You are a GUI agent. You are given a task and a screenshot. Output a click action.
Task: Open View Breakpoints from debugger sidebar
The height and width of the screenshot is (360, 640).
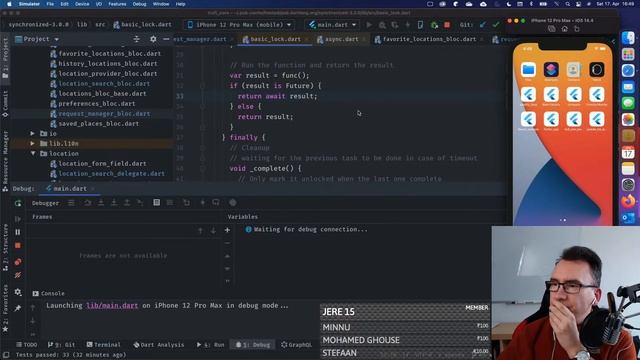coord(18,262)
